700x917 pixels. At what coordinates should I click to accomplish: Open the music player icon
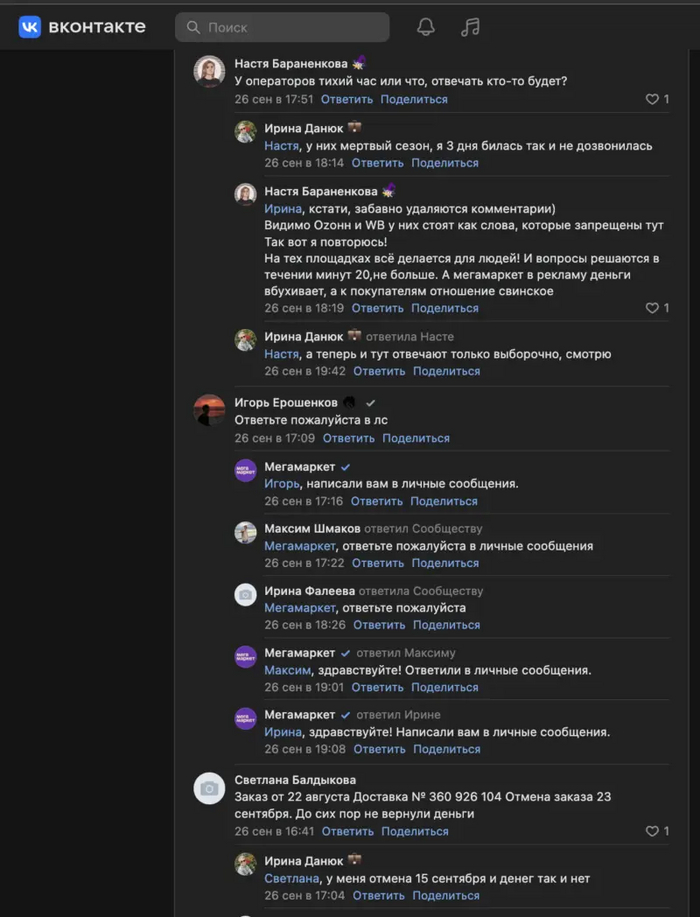pos(470,27)
